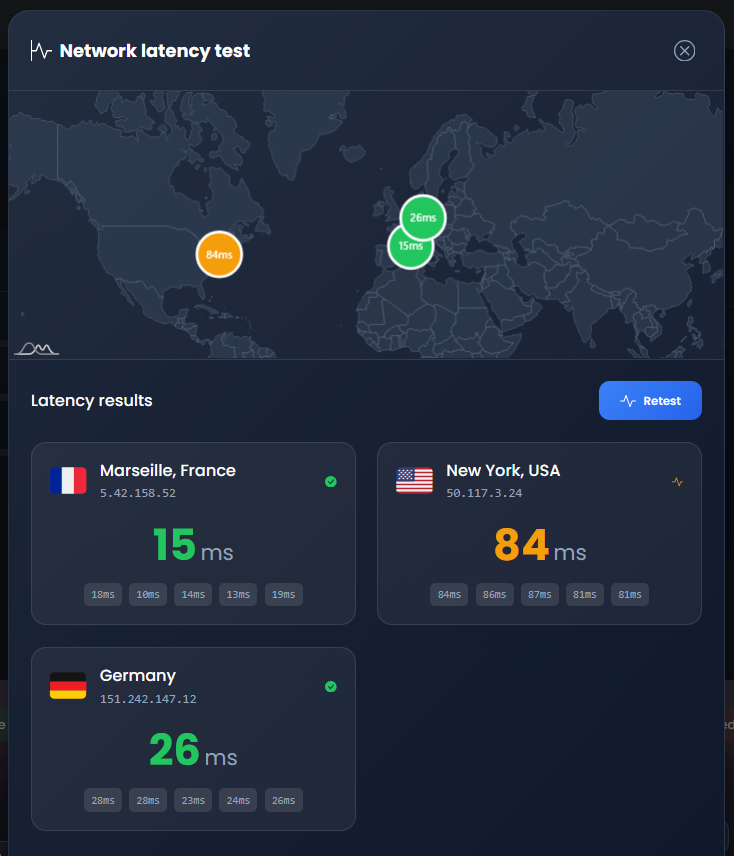Click the green check icon on Marseille card
The width and height of the screenshot is (734, 856).
(x=331, y=482)
